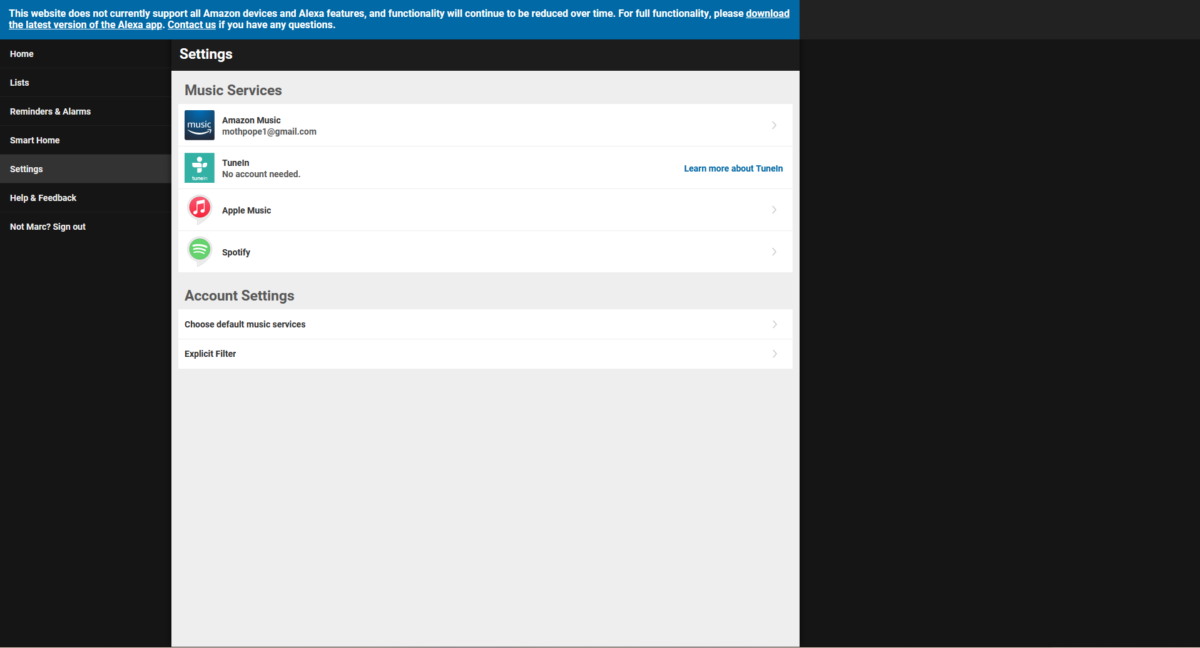Click 'No account needed.' text
The image size is (1200, 648).
pos(261,174)
